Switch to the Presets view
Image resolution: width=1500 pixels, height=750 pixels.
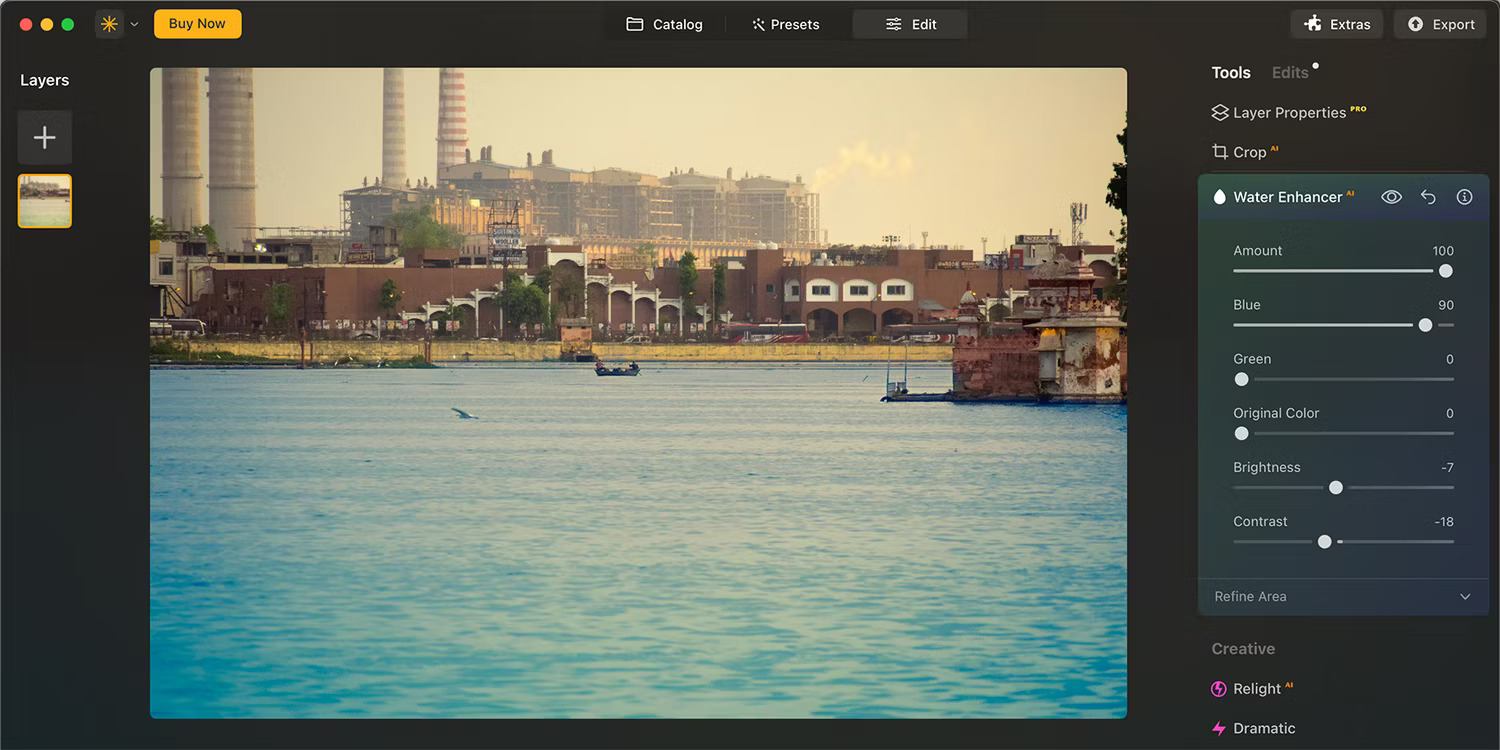[785, 23]
